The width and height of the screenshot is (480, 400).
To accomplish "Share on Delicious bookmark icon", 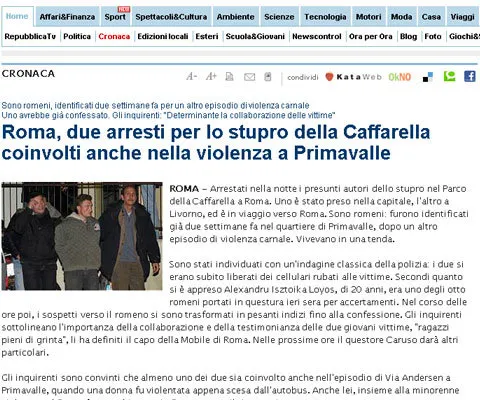I will tap(428, 77).
